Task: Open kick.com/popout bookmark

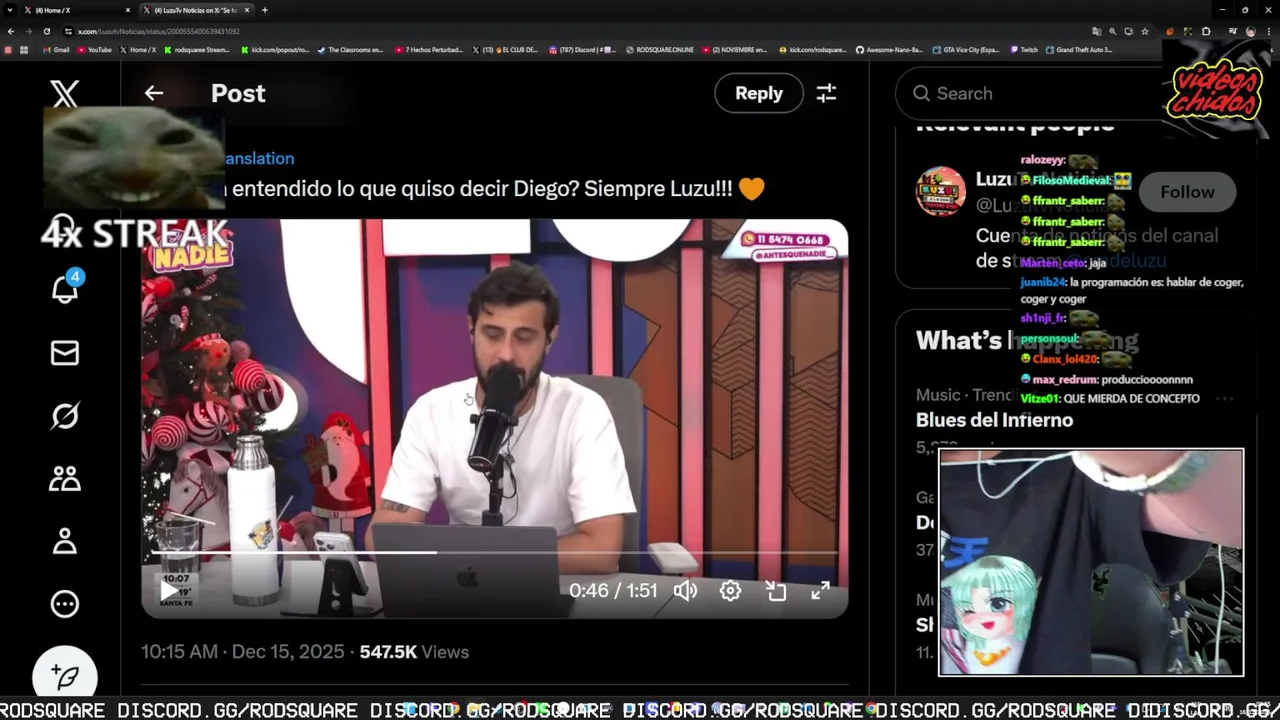Action: pos(275,50)
